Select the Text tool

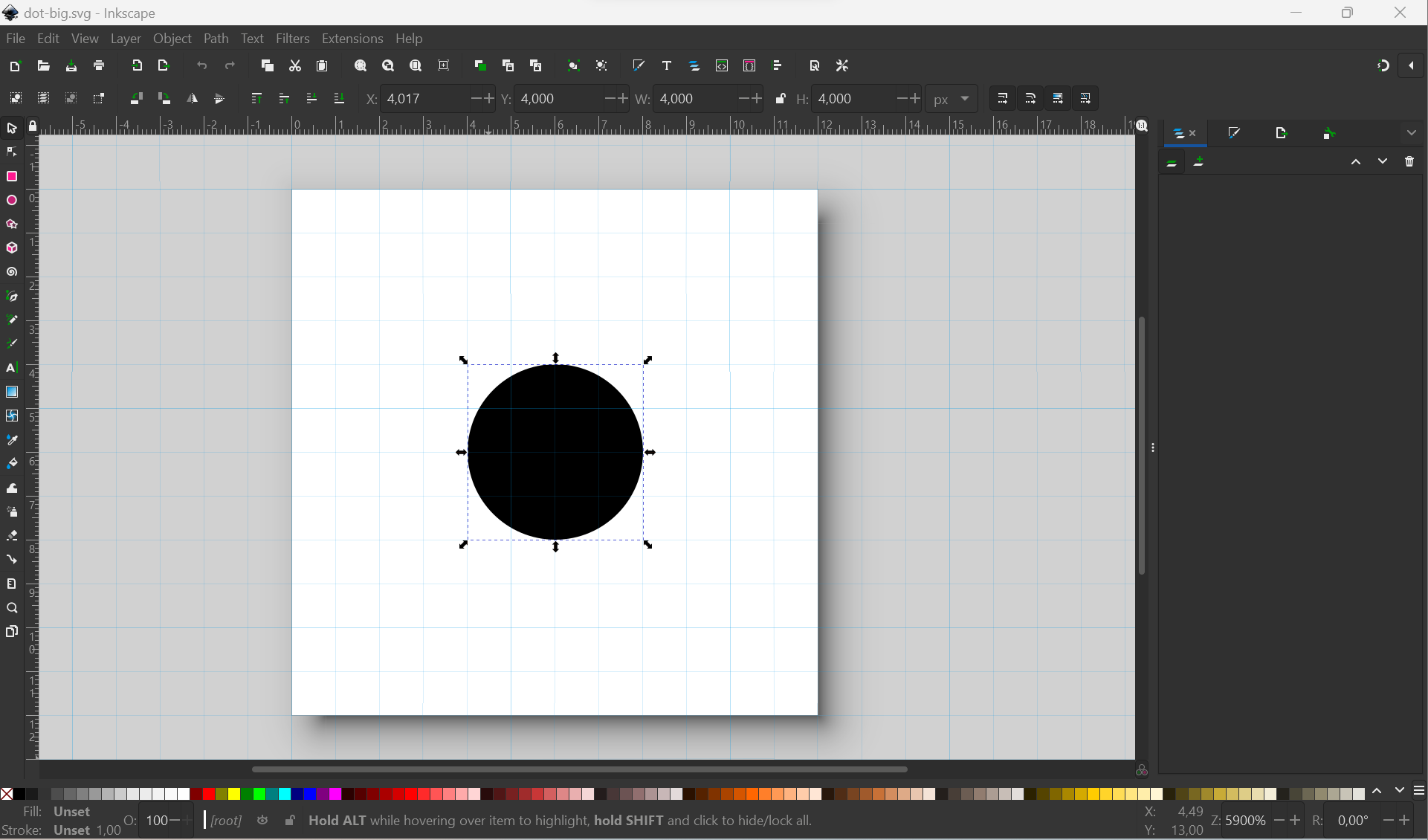click(x=12, y=368)
